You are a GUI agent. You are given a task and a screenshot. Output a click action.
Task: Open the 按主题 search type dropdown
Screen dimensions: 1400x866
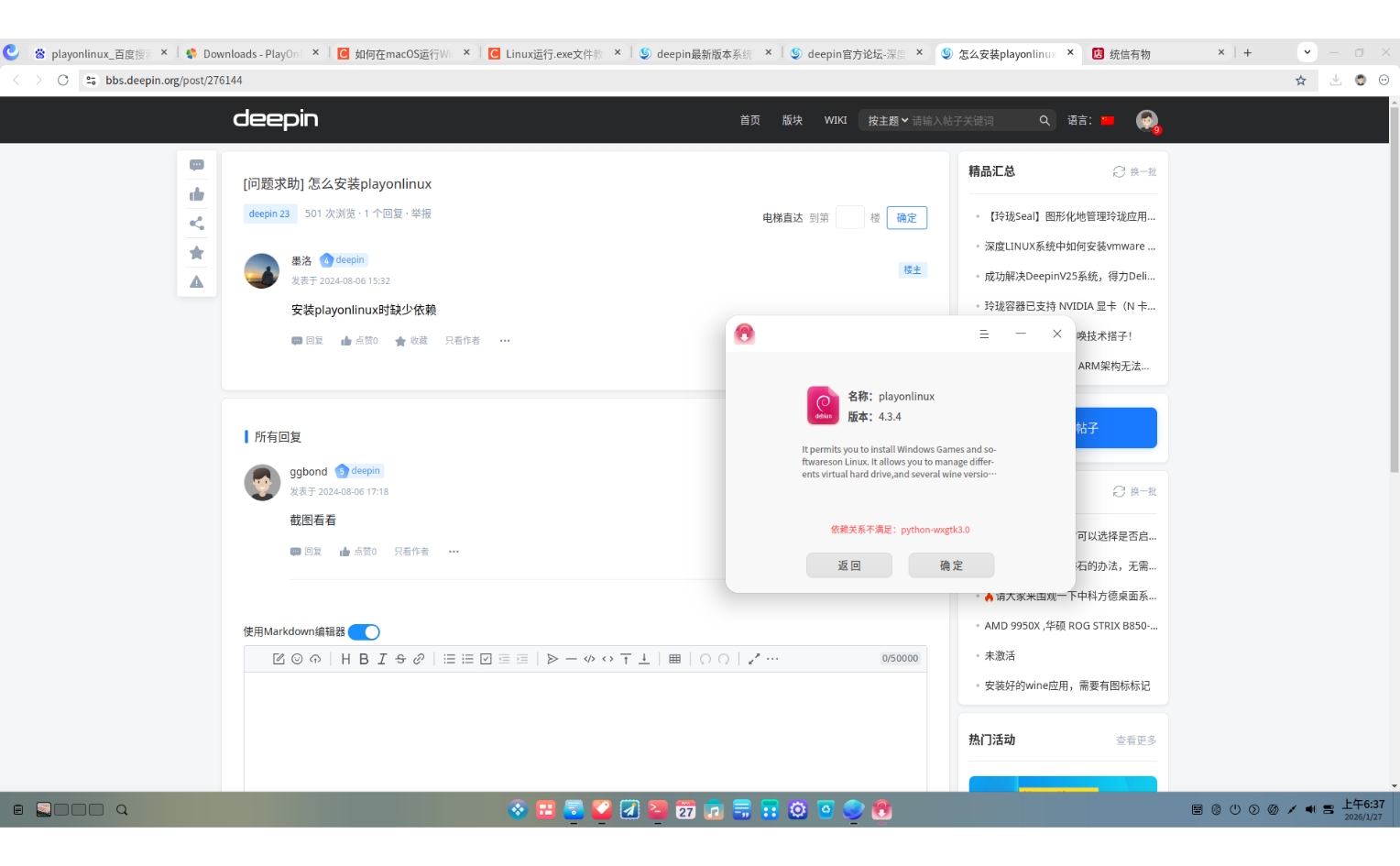[x=888, y=121]
